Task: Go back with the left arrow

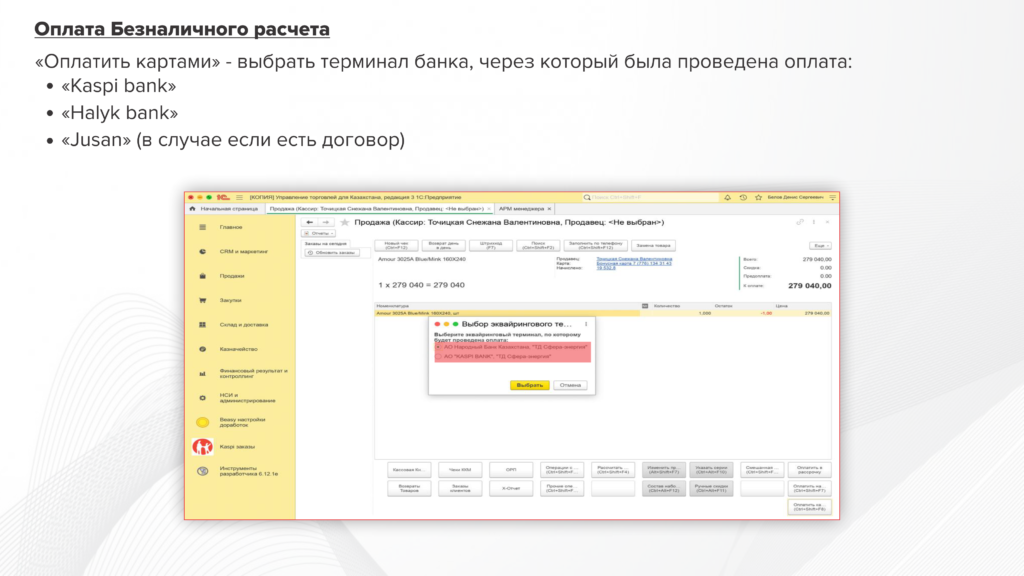Action: (310, 223)
